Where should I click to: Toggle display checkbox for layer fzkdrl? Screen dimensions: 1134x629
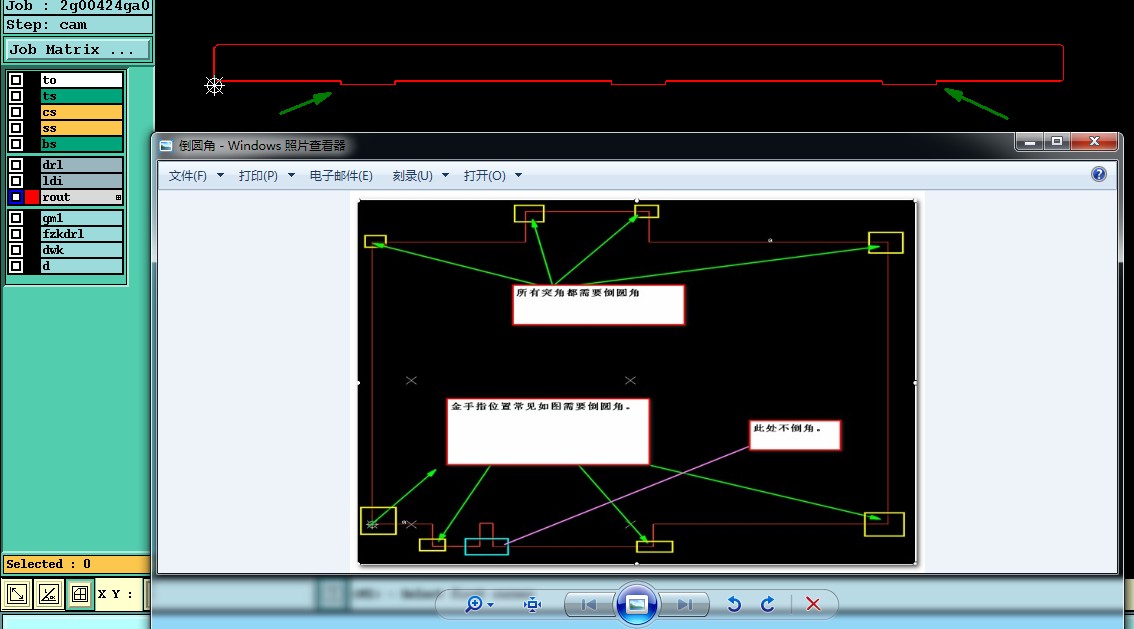click(16, 234)
